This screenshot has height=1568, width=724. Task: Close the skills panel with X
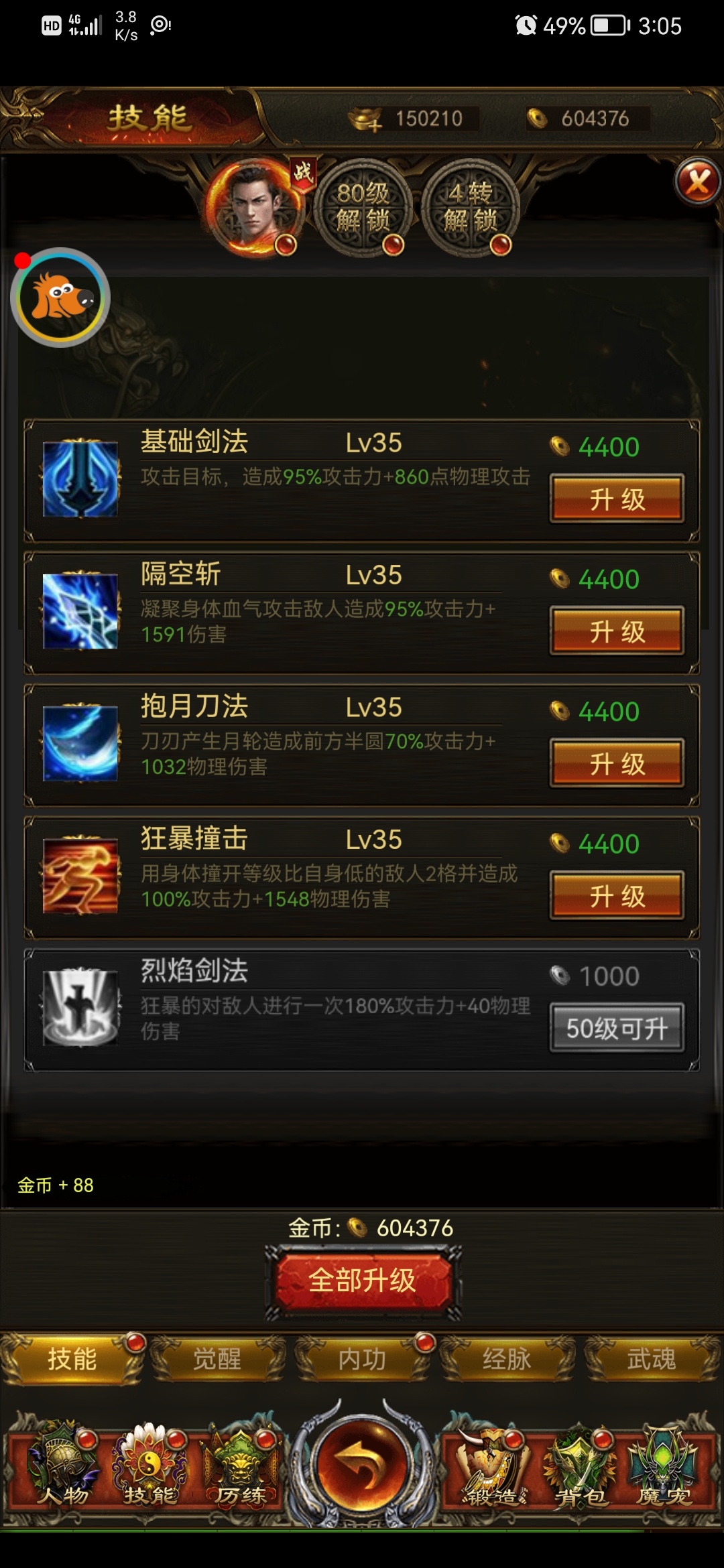(x=698, y=181)
